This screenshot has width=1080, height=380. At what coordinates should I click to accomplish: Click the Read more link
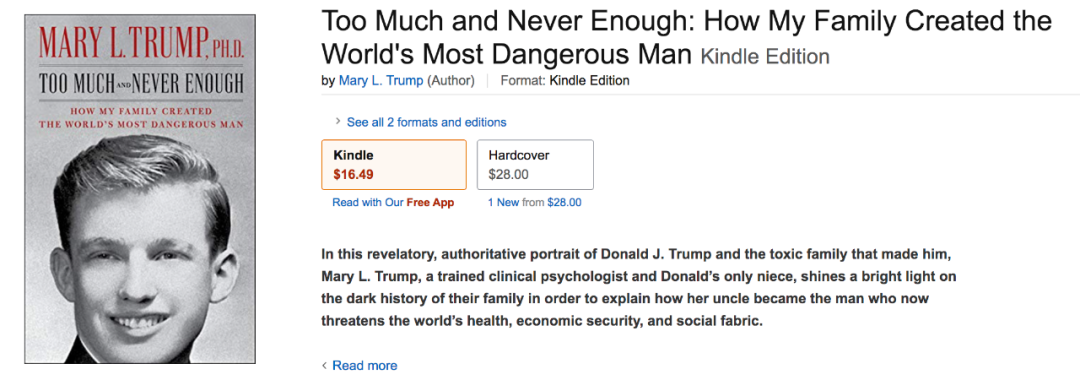point(365,366)
